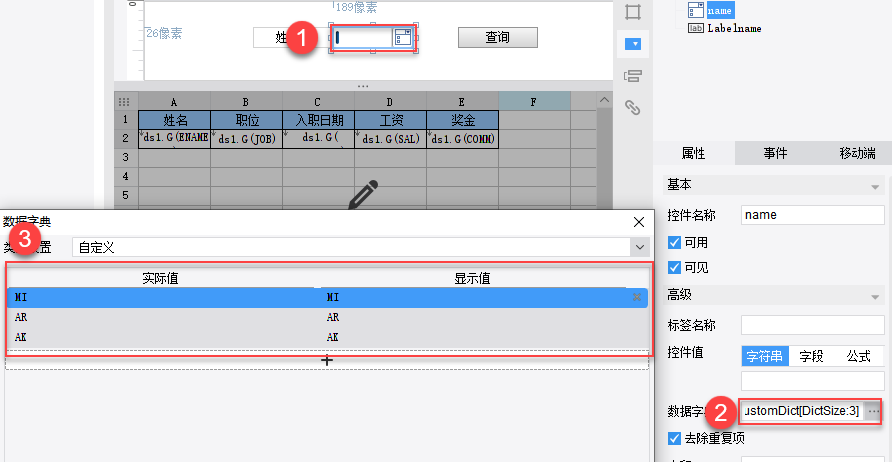Click the hyperlink chain icon in side toolbar
892x462 pixels.
633,106
